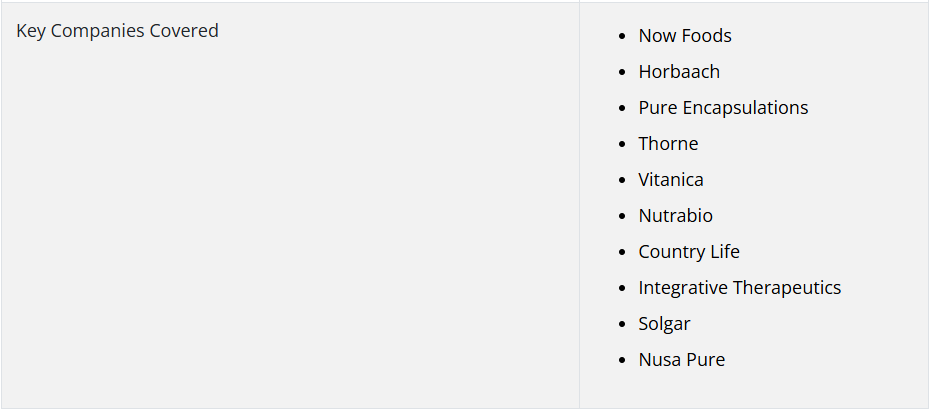Viewport: 930px width, 409px height.
Task: Select the bullet beside Vitanica
Action: (x=622, y=180)
